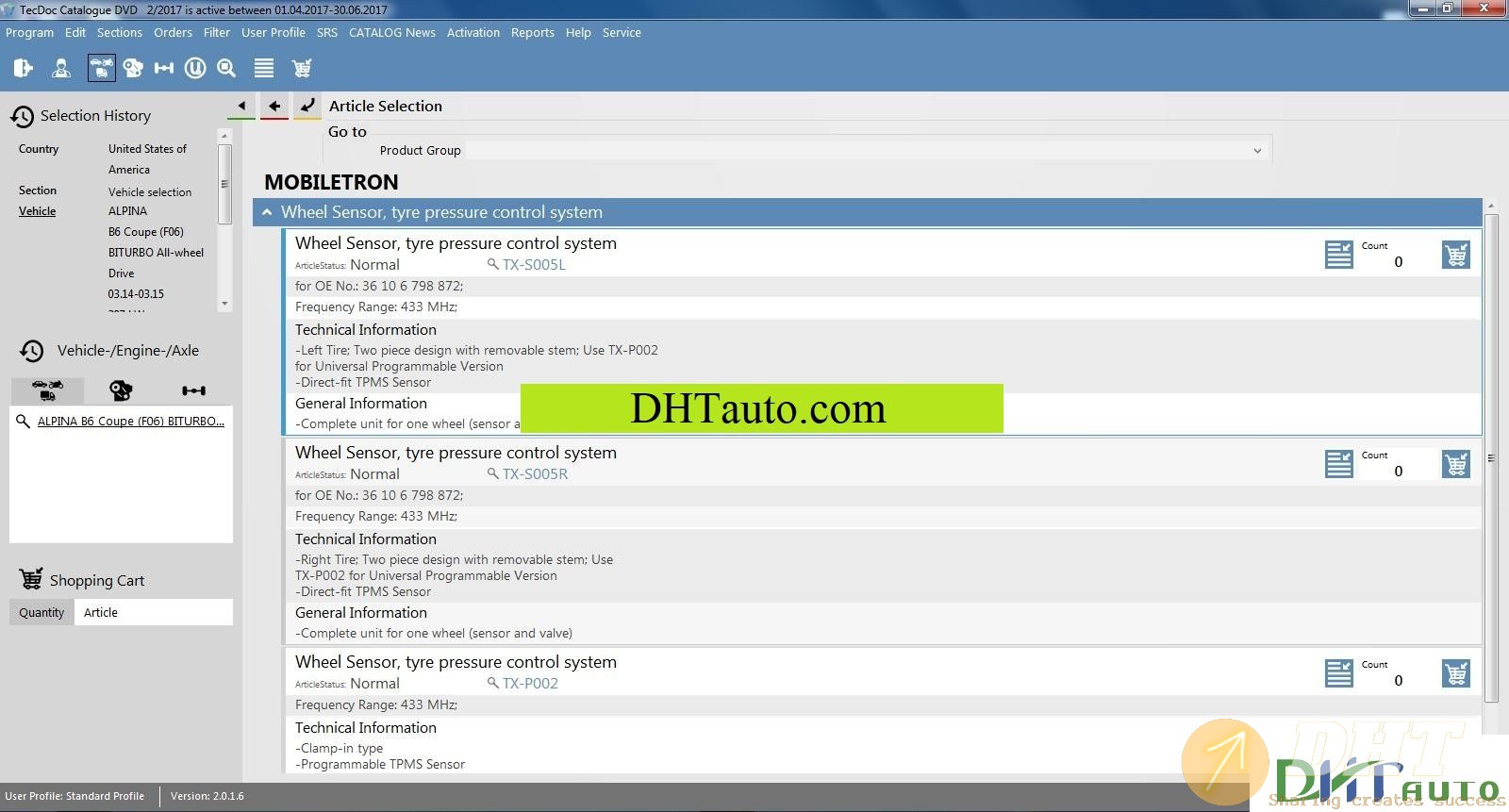Open the engine search toolbar icon
The width and height of the screenshot is (1509, 812).
coord(133,68)
